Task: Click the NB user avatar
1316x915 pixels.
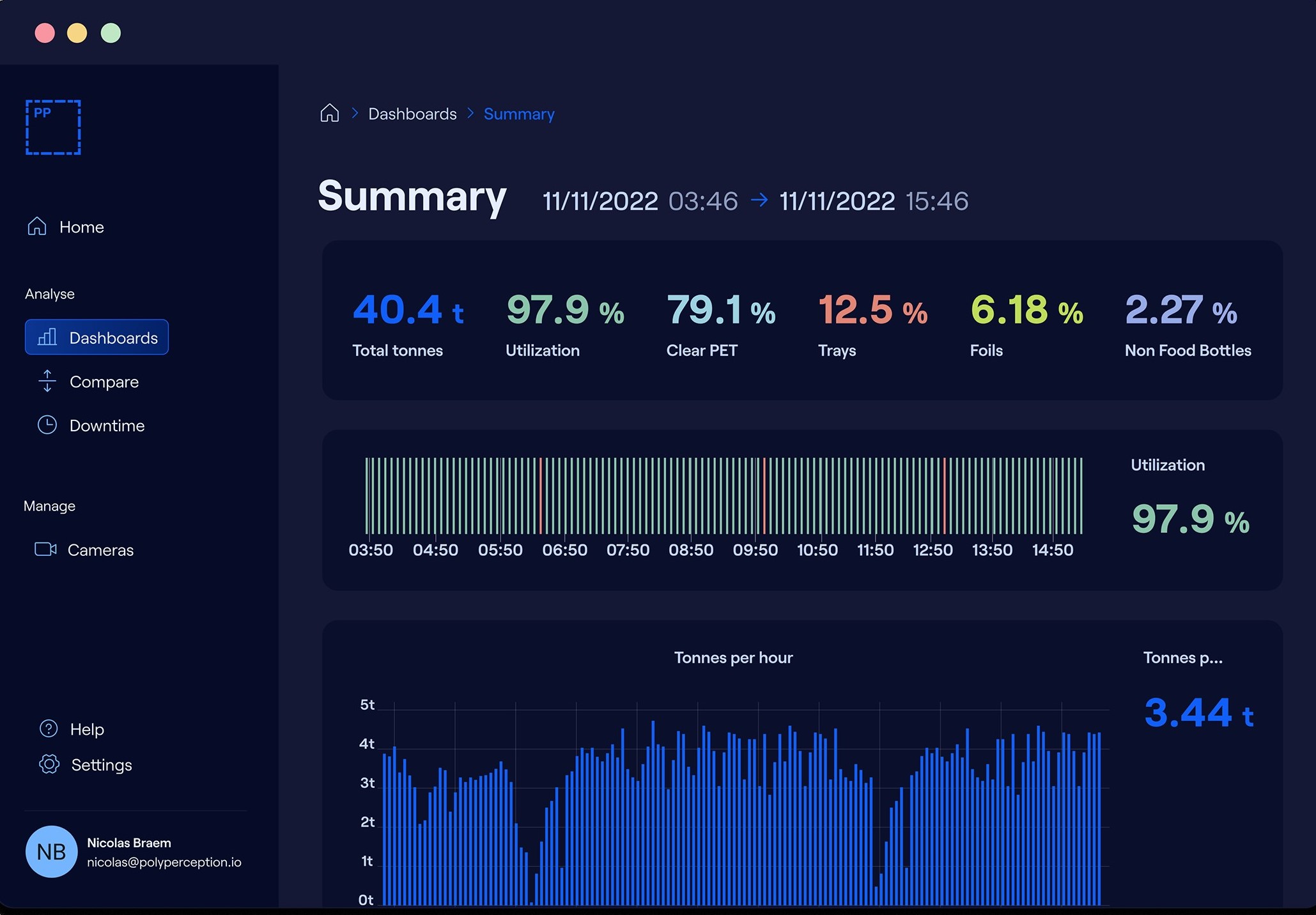Action: (x=51, y=851)
